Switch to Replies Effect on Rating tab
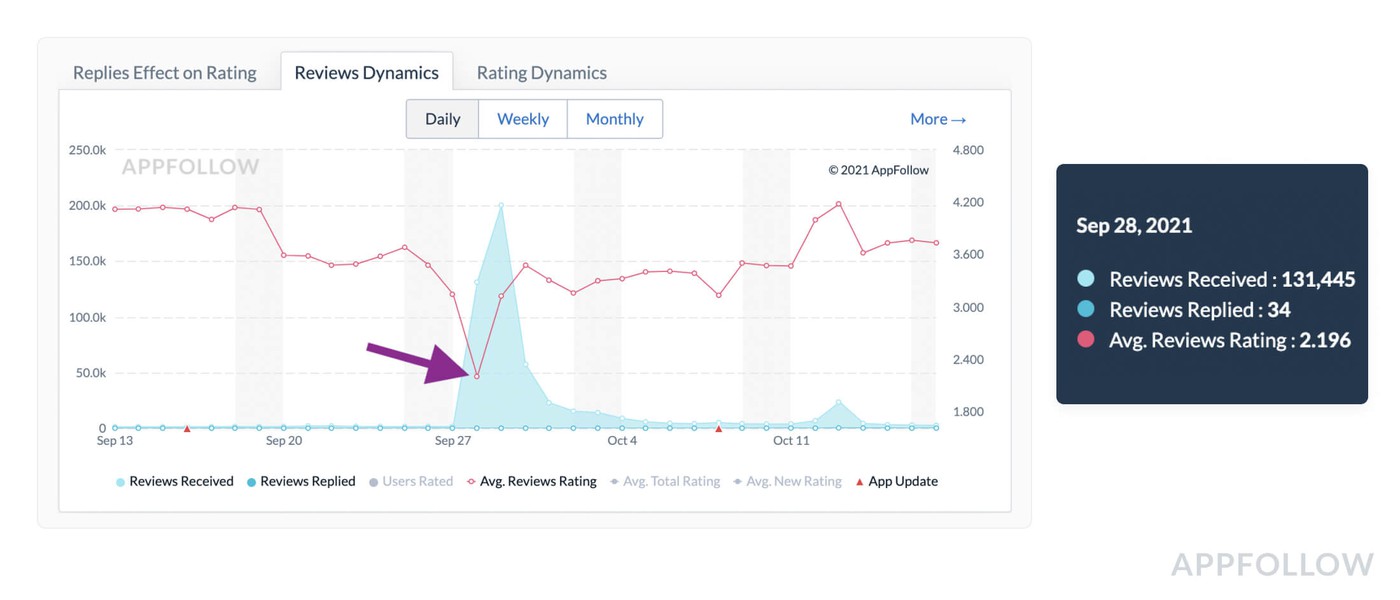The height and width of the screenshot is (600, 1400). pos(165,73)
